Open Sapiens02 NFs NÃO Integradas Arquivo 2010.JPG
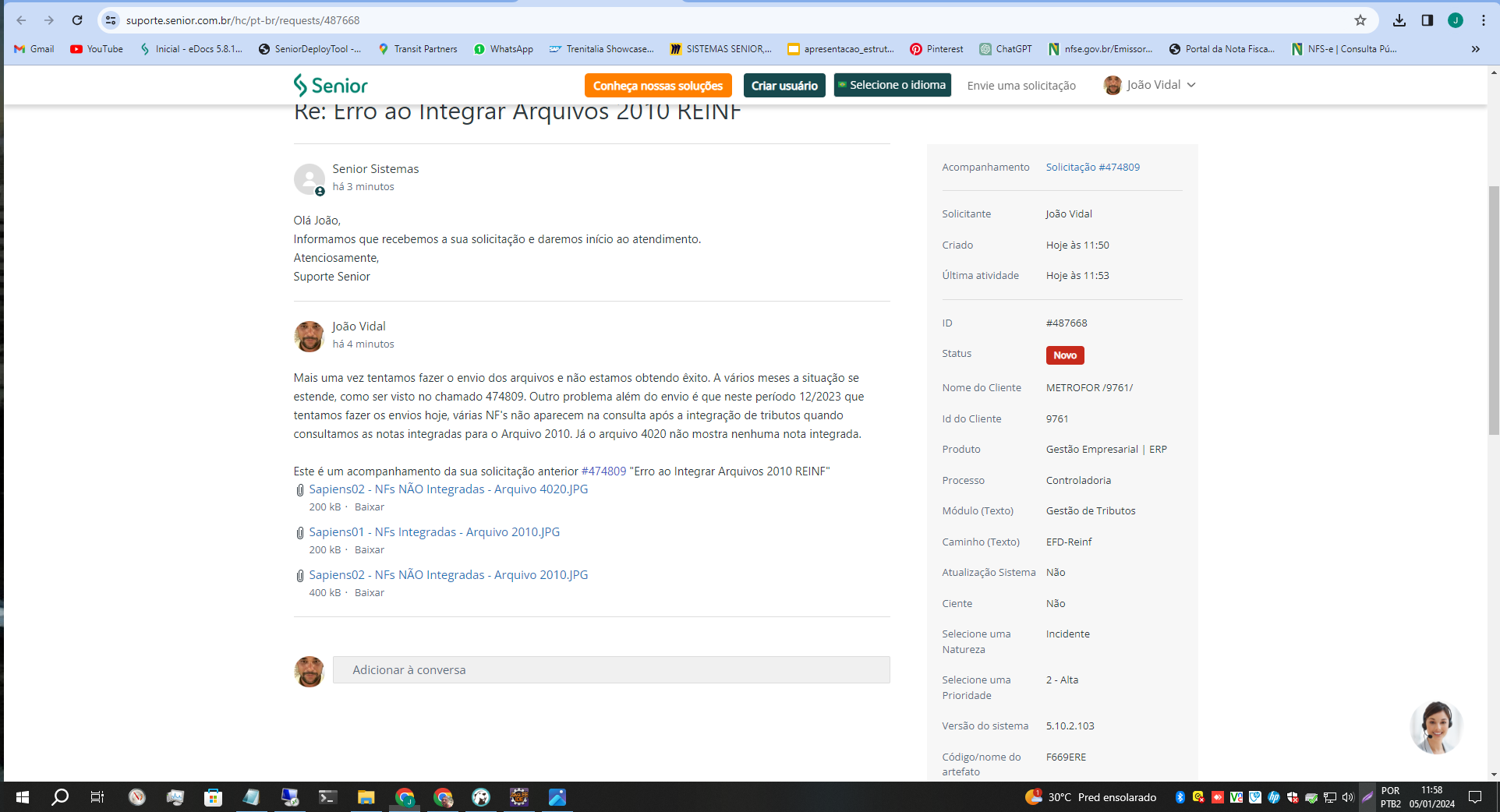Screen dimensions: 1500x812 pyautogui.click(x=448, y=575)
